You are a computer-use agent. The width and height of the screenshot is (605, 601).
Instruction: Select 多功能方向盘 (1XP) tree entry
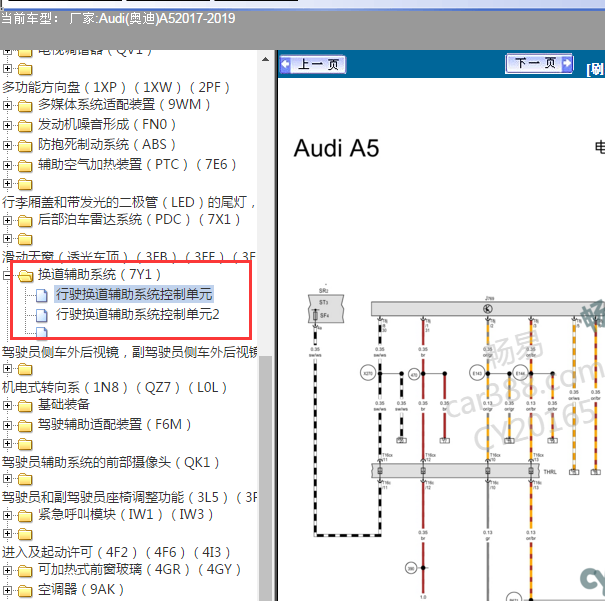pyautogui.click(x=116, y=88)
